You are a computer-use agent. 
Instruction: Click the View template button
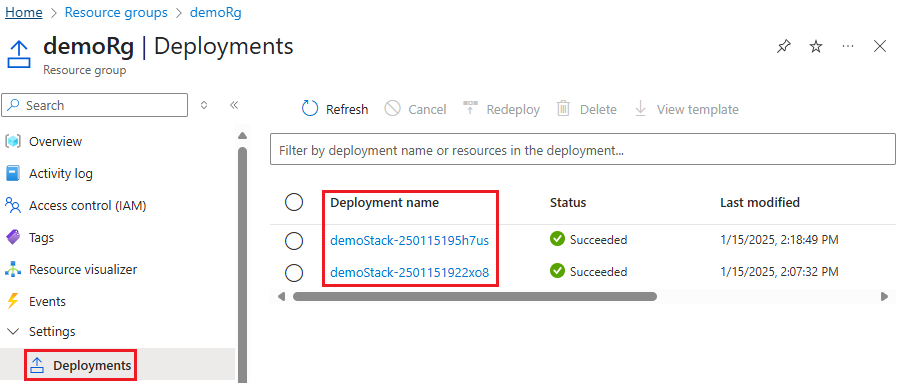pyautogui.click(x=686, y=109)
